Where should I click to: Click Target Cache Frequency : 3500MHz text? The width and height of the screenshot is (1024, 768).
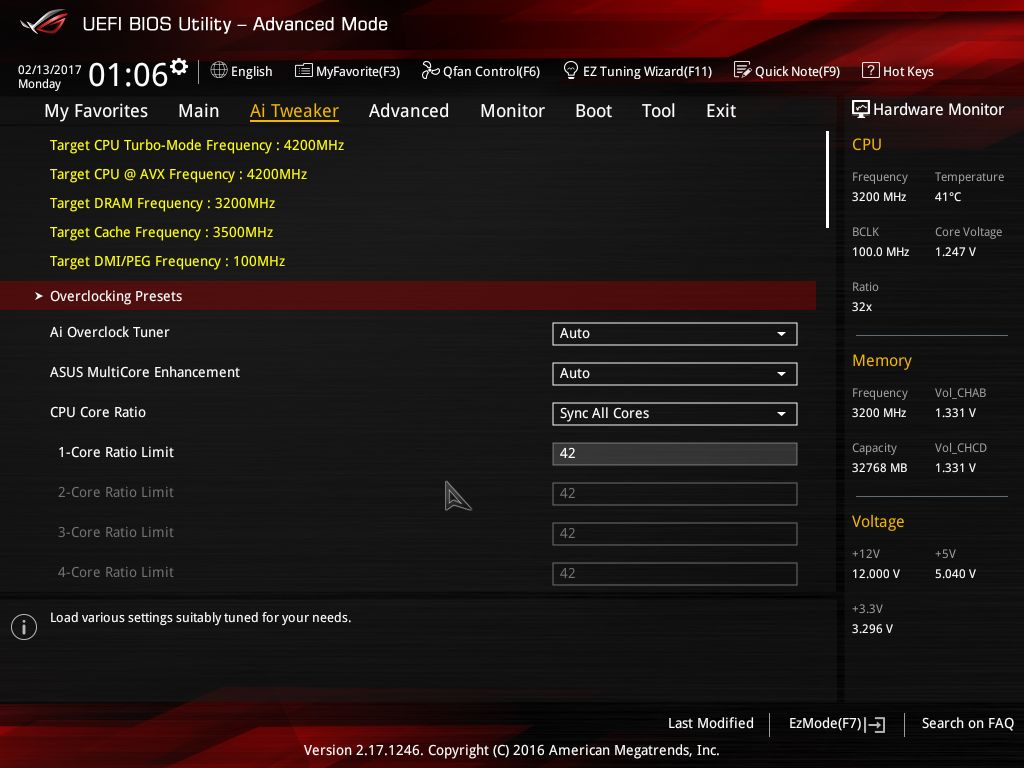point(161,232)
